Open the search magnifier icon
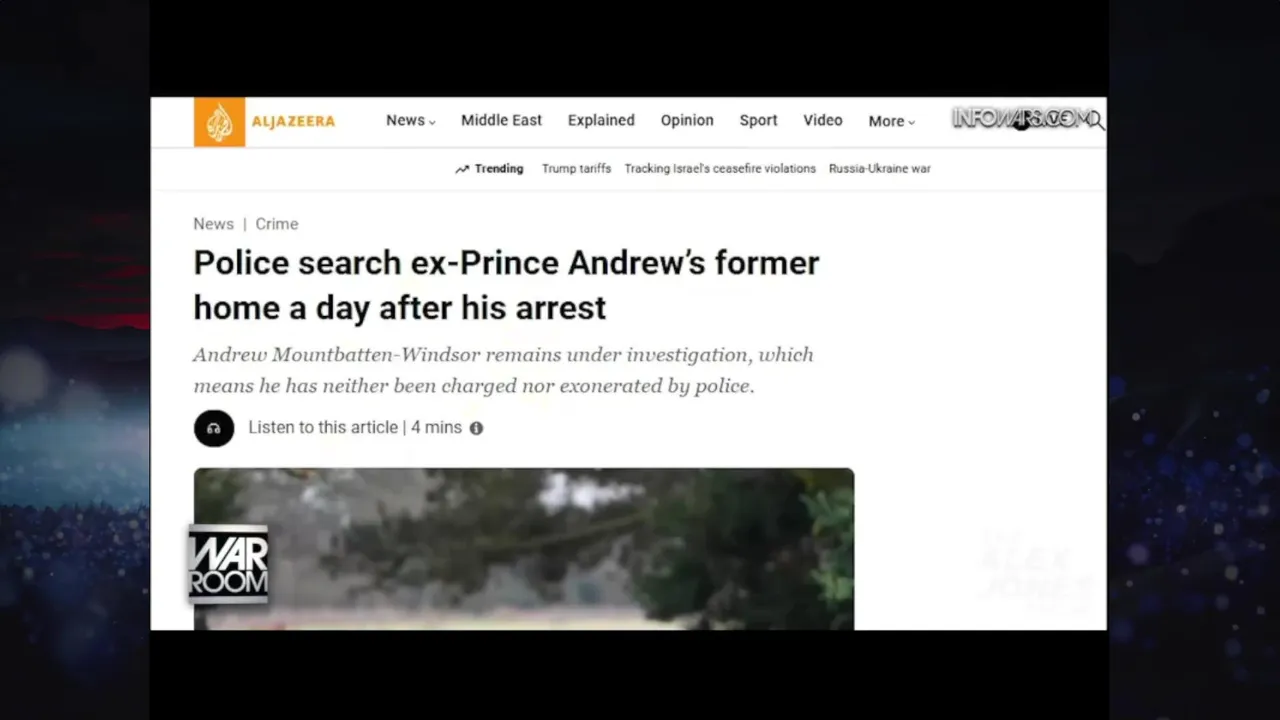This screenshot has height=720, width=1280. click(1096, 121)
